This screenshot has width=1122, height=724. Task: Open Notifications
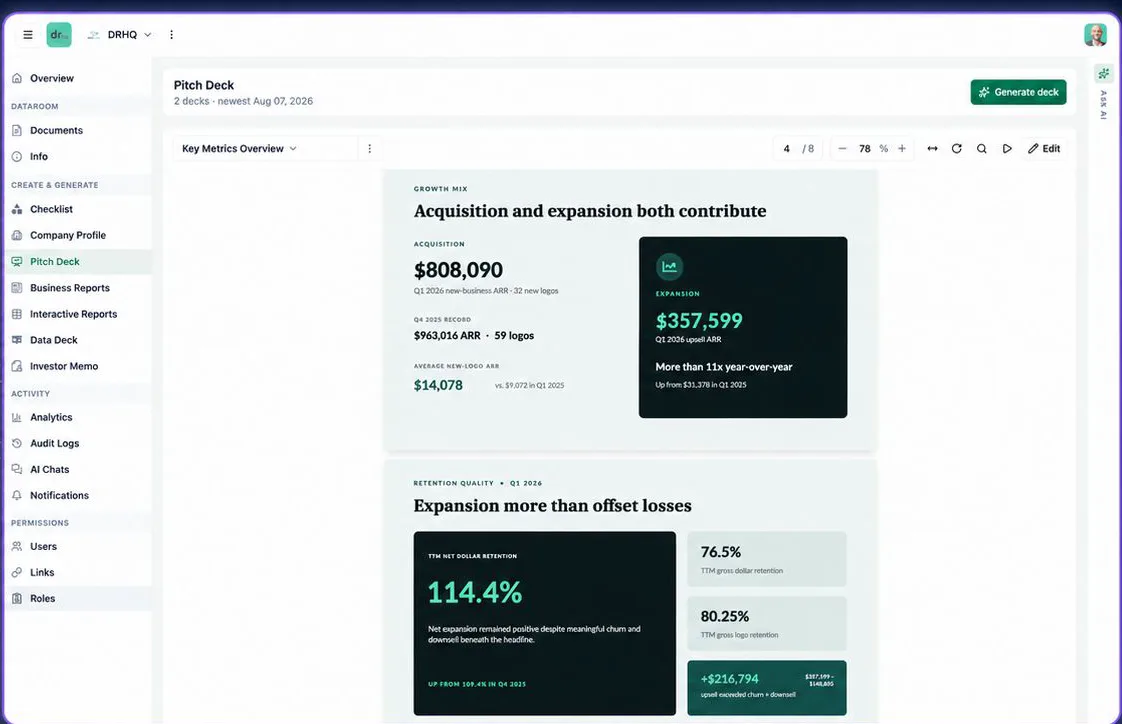[77, 495]
